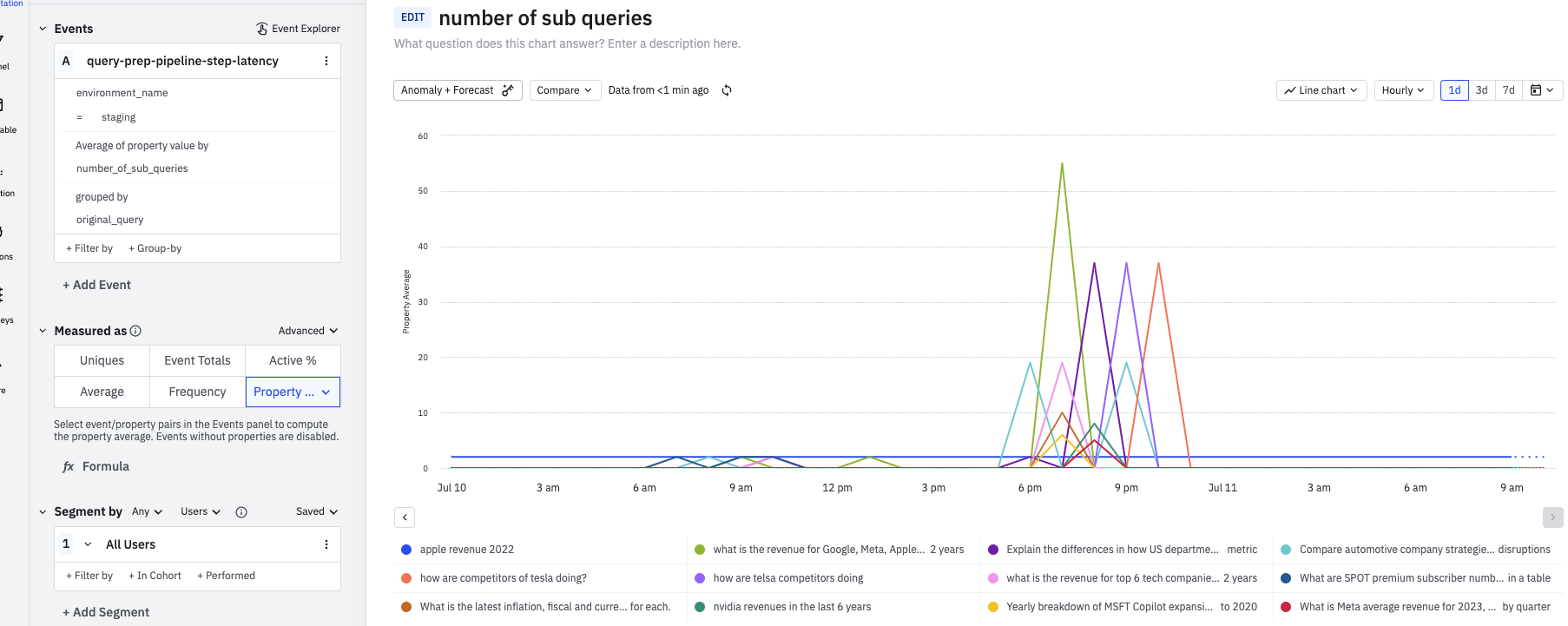Screen dimensions: 1568x626
Task: Open the Event Explorer
Action: pyautogui.click(x=298, y=29)
